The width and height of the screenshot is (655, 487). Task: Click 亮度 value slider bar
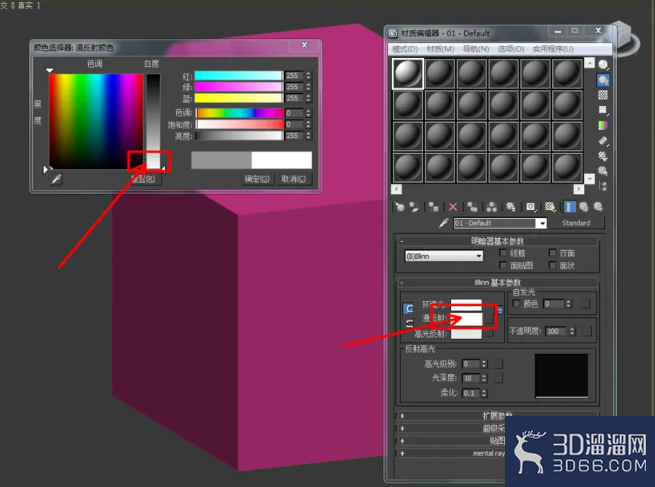[239, 136]
